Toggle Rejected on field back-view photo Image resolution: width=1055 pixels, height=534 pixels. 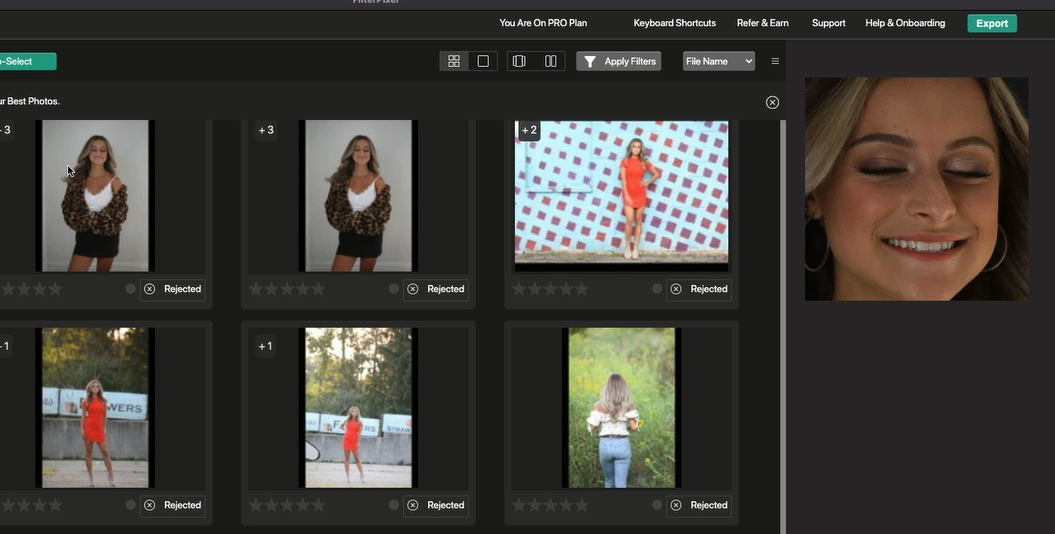[x=698, y=505]
